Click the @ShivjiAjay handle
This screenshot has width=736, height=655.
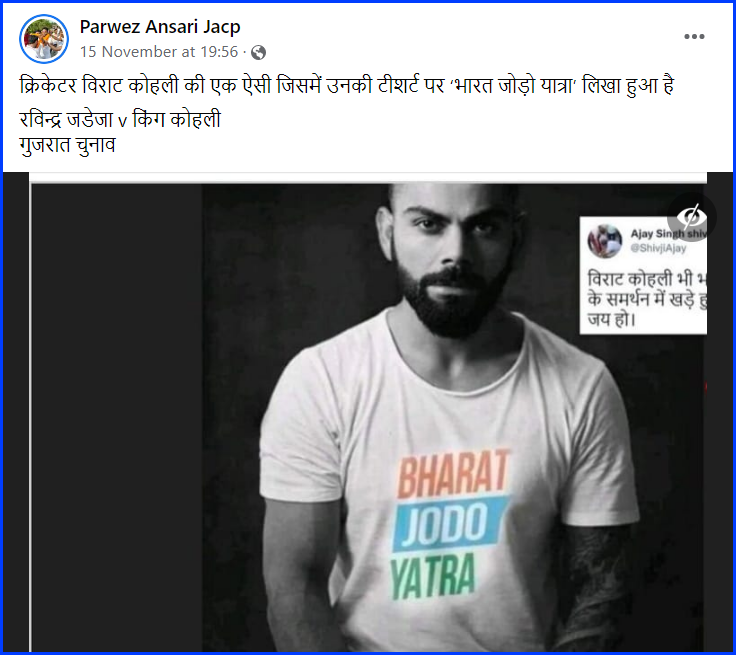[658, 248]
